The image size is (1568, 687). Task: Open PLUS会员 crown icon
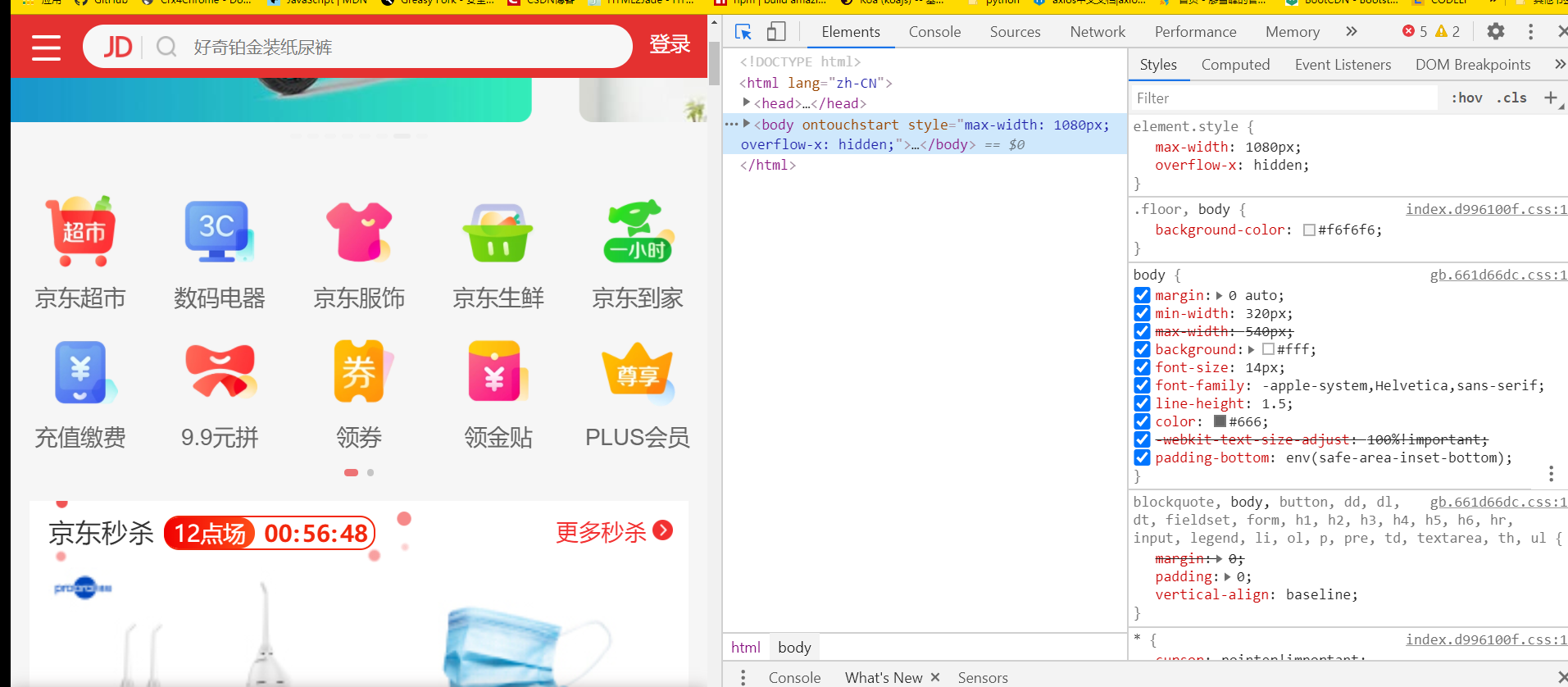coord(638,372)
